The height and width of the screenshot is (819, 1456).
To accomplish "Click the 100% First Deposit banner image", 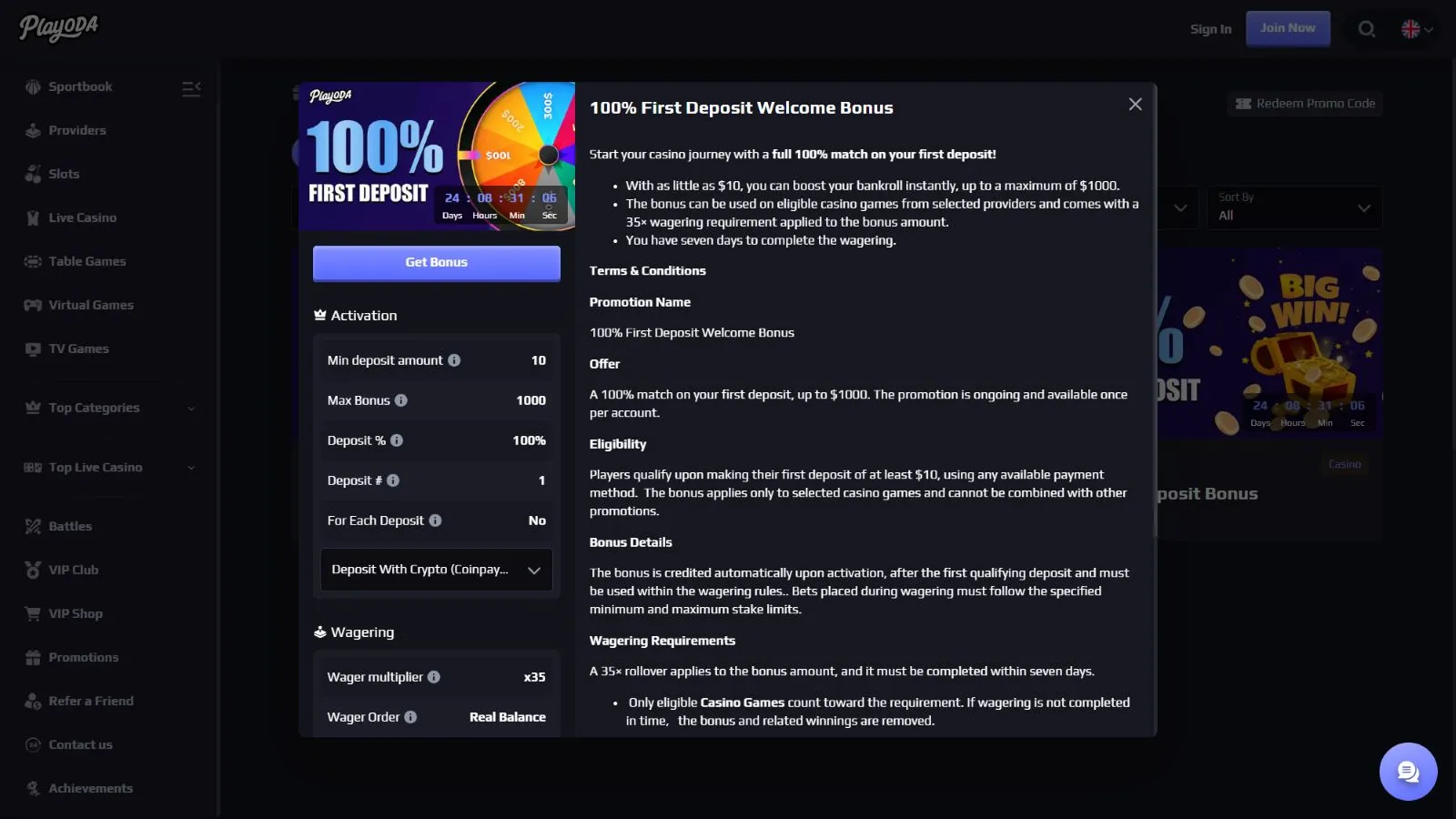I will [x=437, y=157].
